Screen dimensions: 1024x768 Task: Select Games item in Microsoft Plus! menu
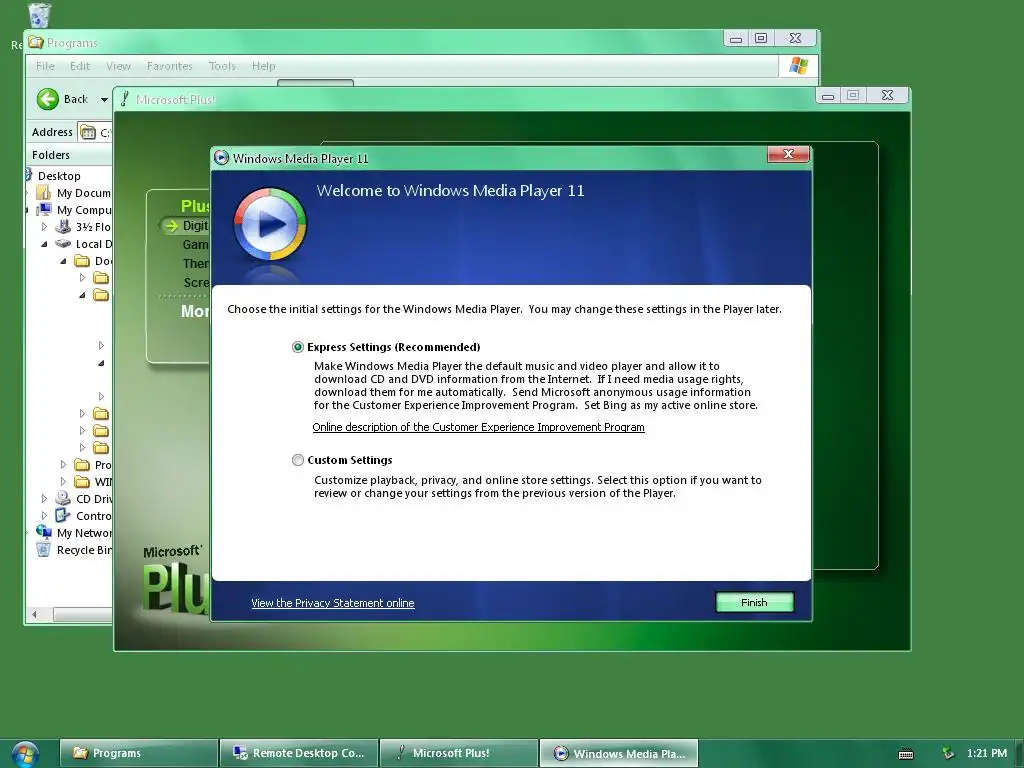click(196, 244)
